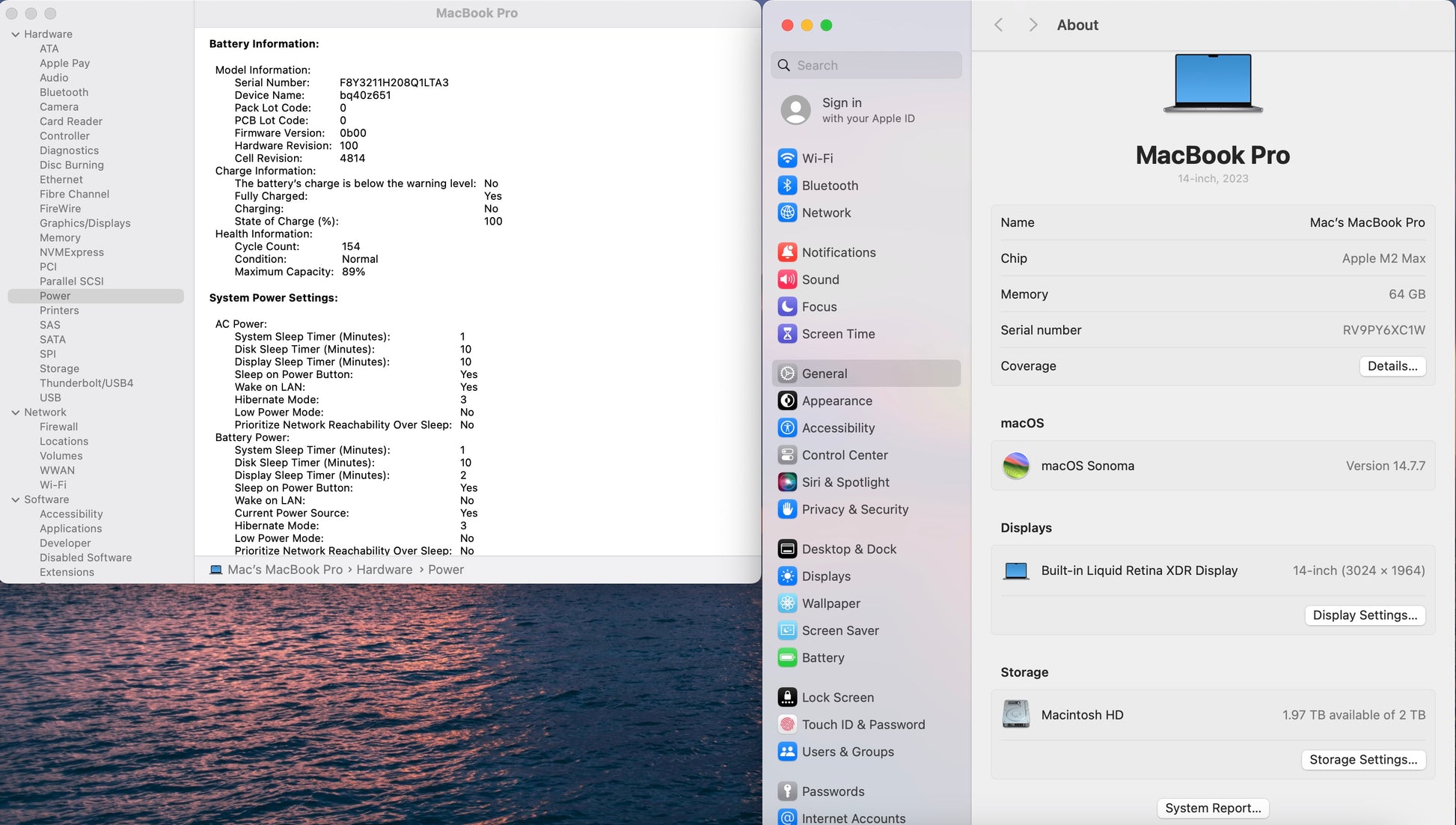Open Notifications via its red bell icon
The image size is (1456, 825).
[787, 252]
